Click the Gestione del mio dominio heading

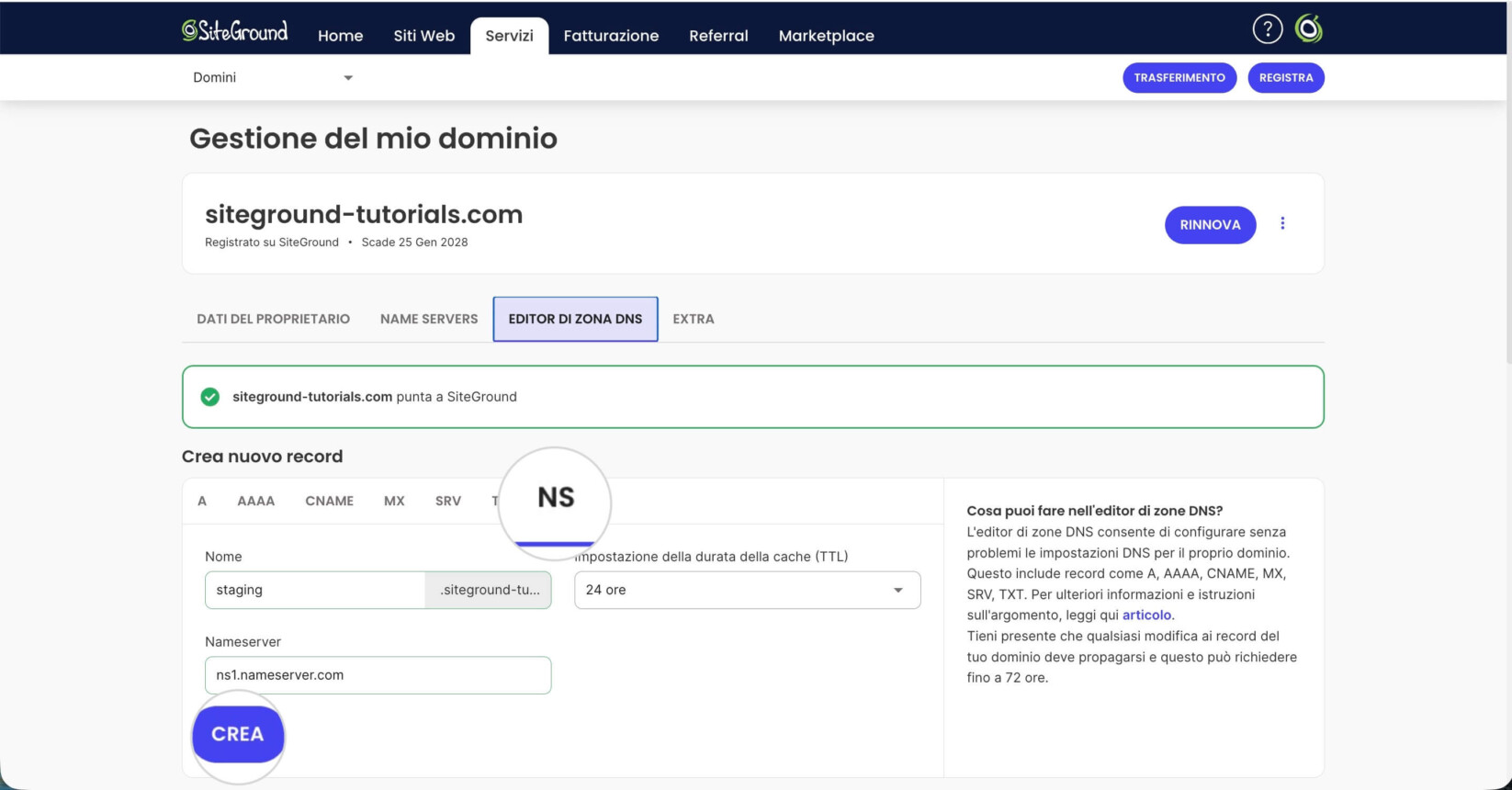click(x=373, y=139)
